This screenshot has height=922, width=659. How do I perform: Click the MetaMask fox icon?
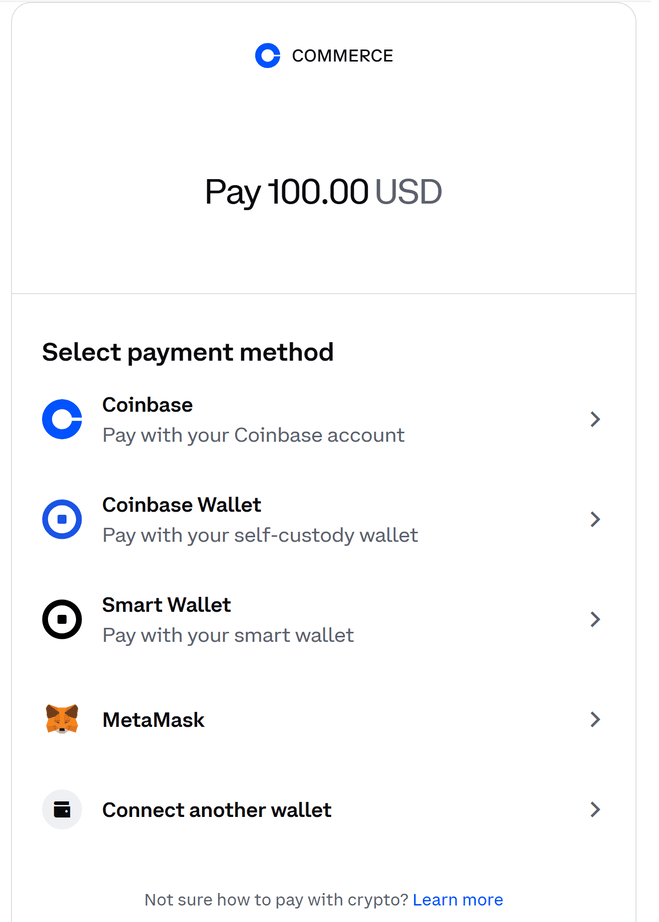click(62, 719)
